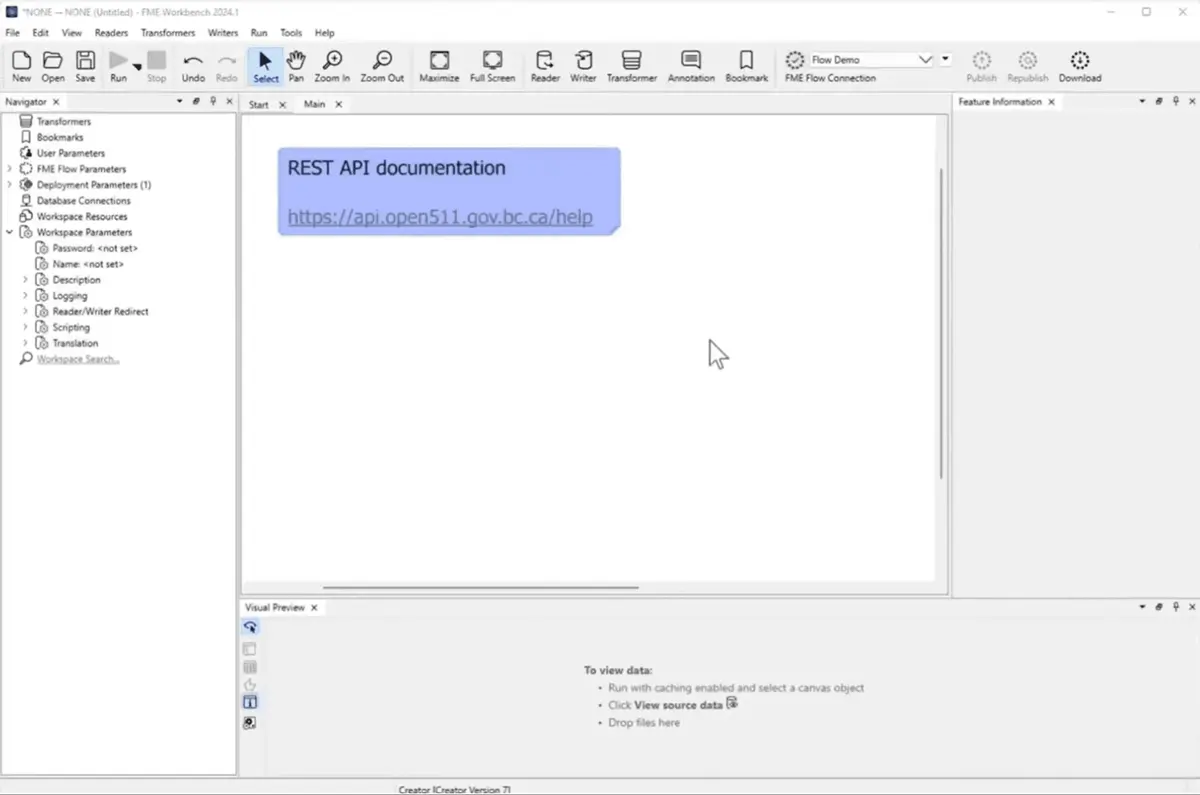Image resolution: width=1200 pixels, height=795 pixels.
Task: Expand the Logging parameter group
Action: click(26, 296)
